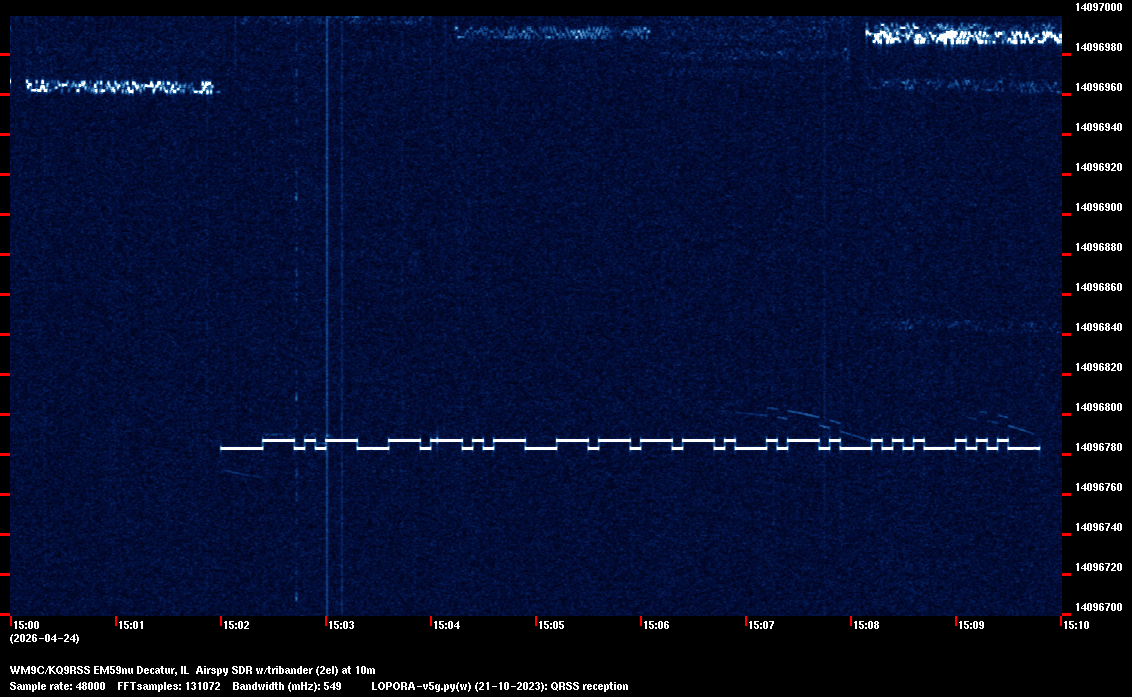The height and width of the screenshot is (697, 1132).
Task: Click the bright vertical line near 15:03
Action: point(328,300)
